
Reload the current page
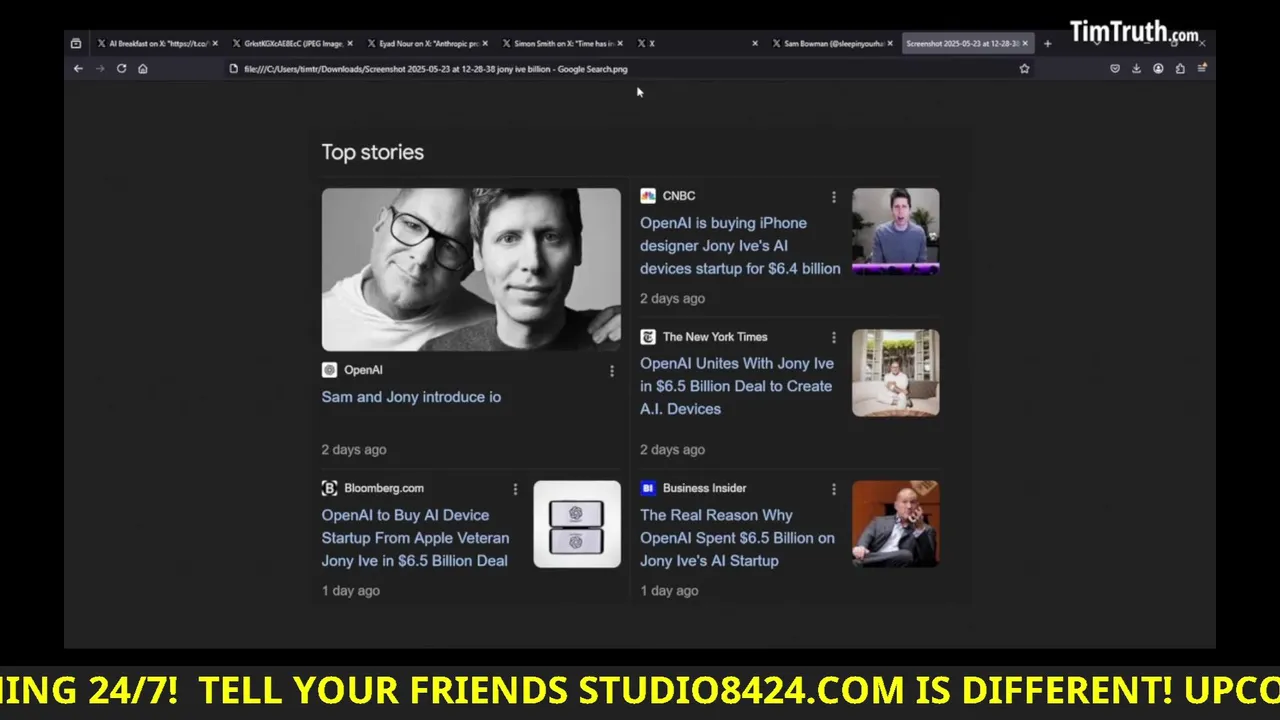[x=121, y=69]
